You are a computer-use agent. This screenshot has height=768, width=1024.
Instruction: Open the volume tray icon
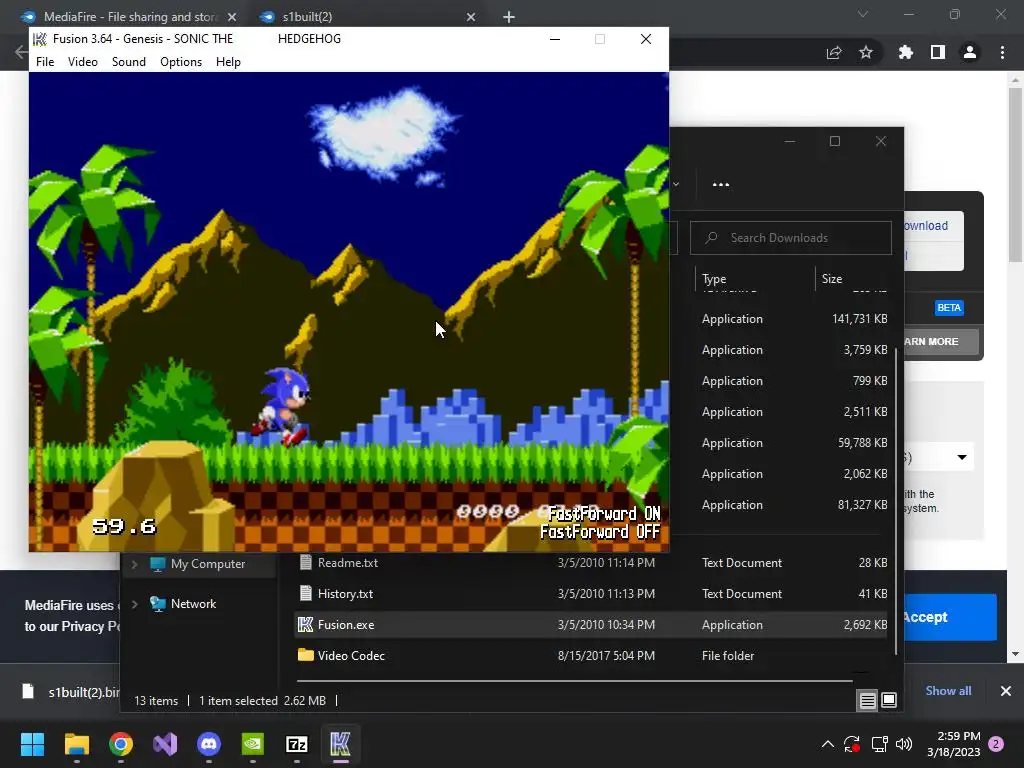904,744
